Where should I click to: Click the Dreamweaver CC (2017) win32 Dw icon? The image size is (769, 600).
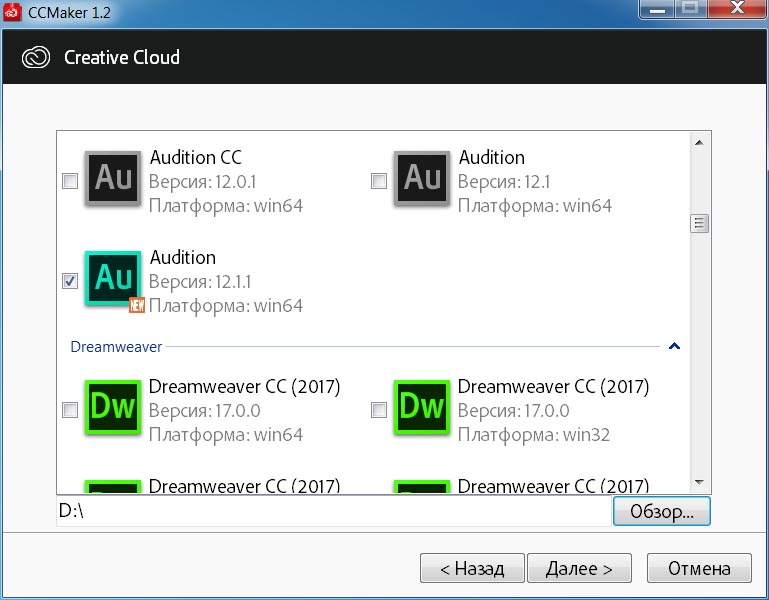coord(422,407)
